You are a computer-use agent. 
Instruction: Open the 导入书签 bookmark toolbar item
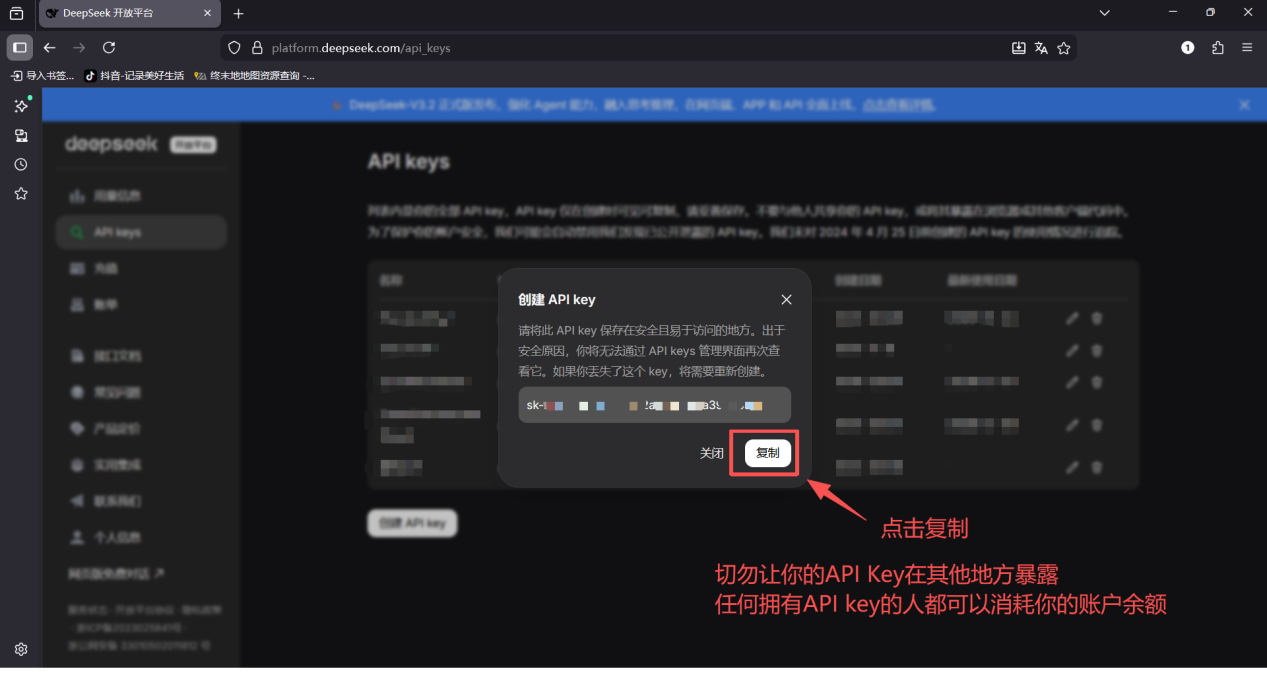pyautogui.click(x=42, y=75)
